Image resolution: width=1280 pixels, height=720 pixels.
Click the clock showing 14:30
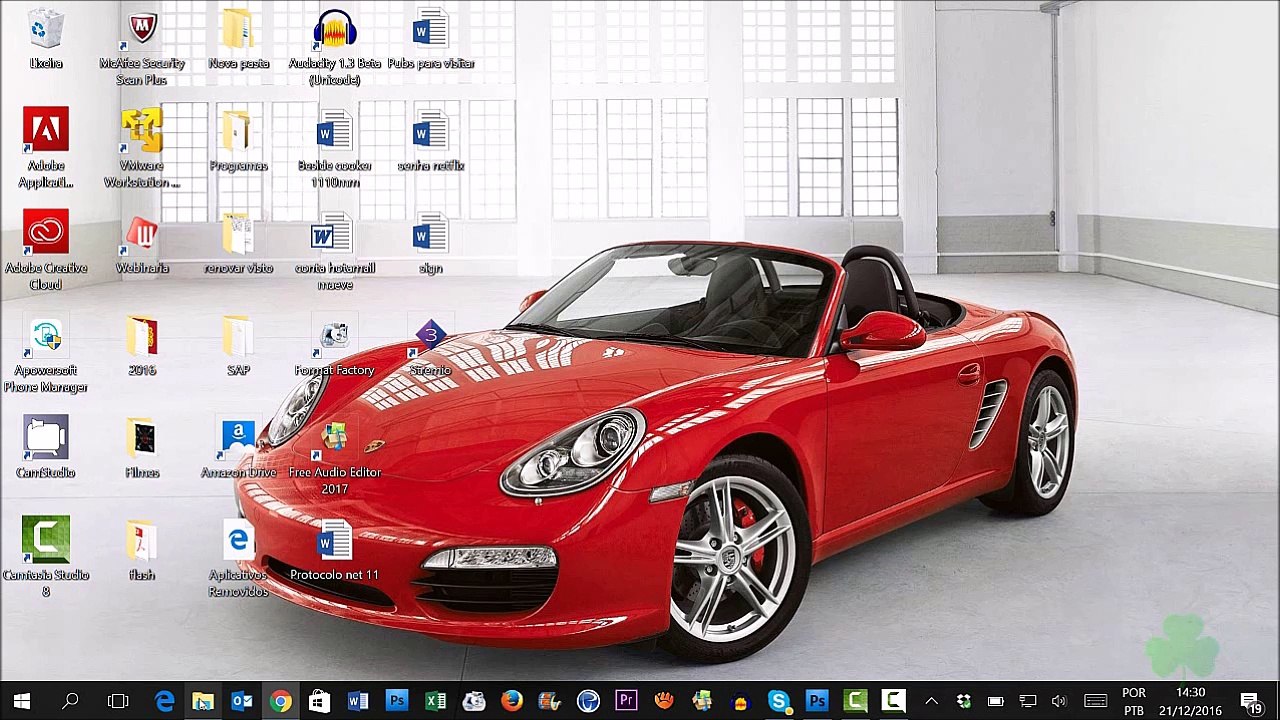(x=1190, y=701)
